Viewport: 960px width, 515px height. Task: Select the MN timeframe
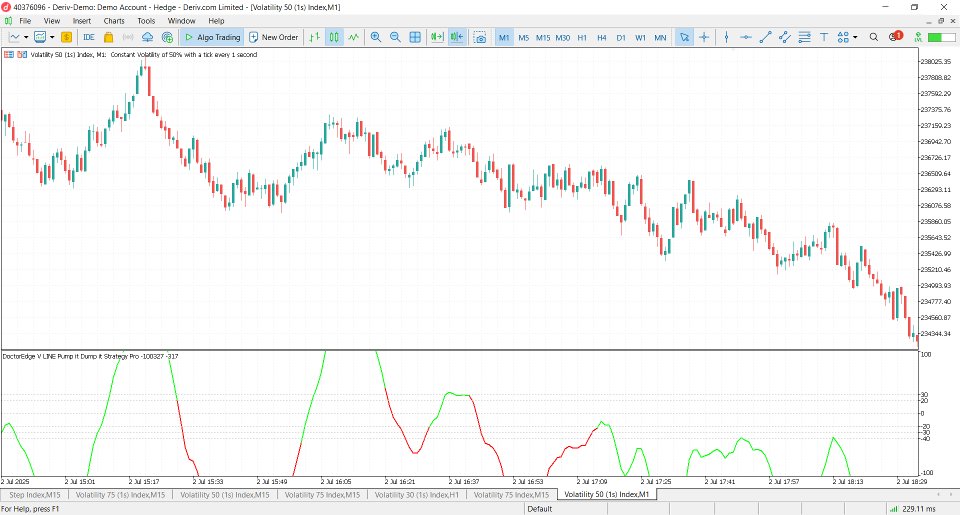[x=660, y=37]
